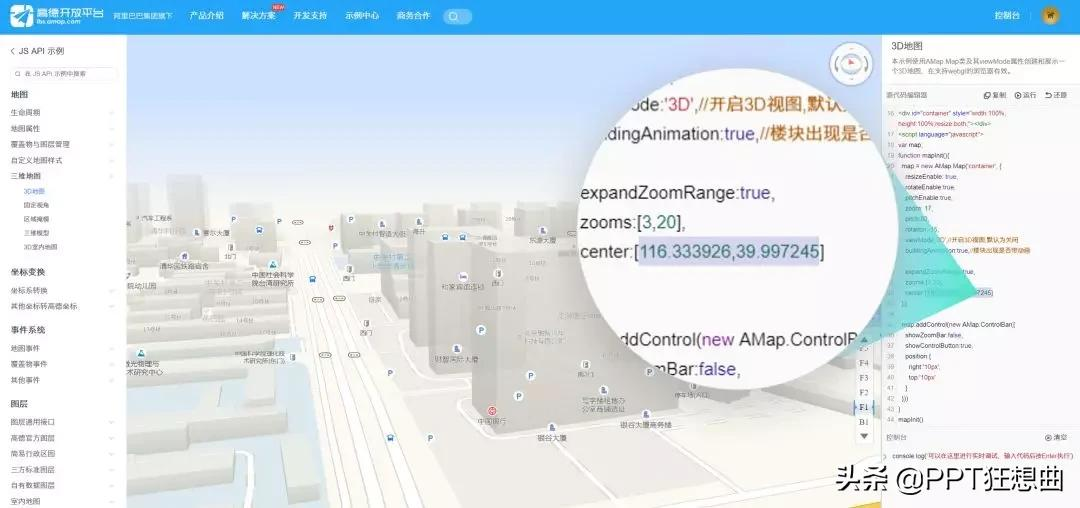
Task: Click the floor bar up arrow
Action: click(x=864, y=340)
